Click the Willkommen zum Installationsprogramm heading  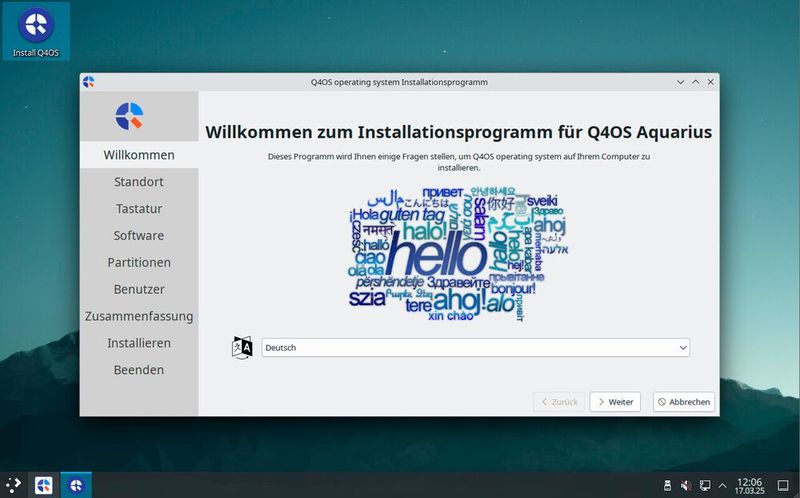(x=458, y=132)
